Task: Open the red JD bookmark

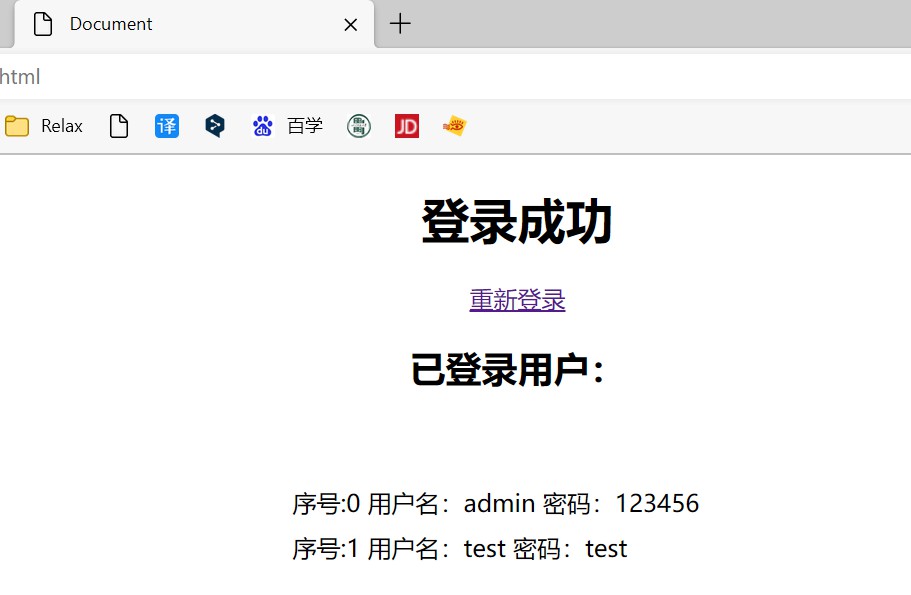Action: 407,126
